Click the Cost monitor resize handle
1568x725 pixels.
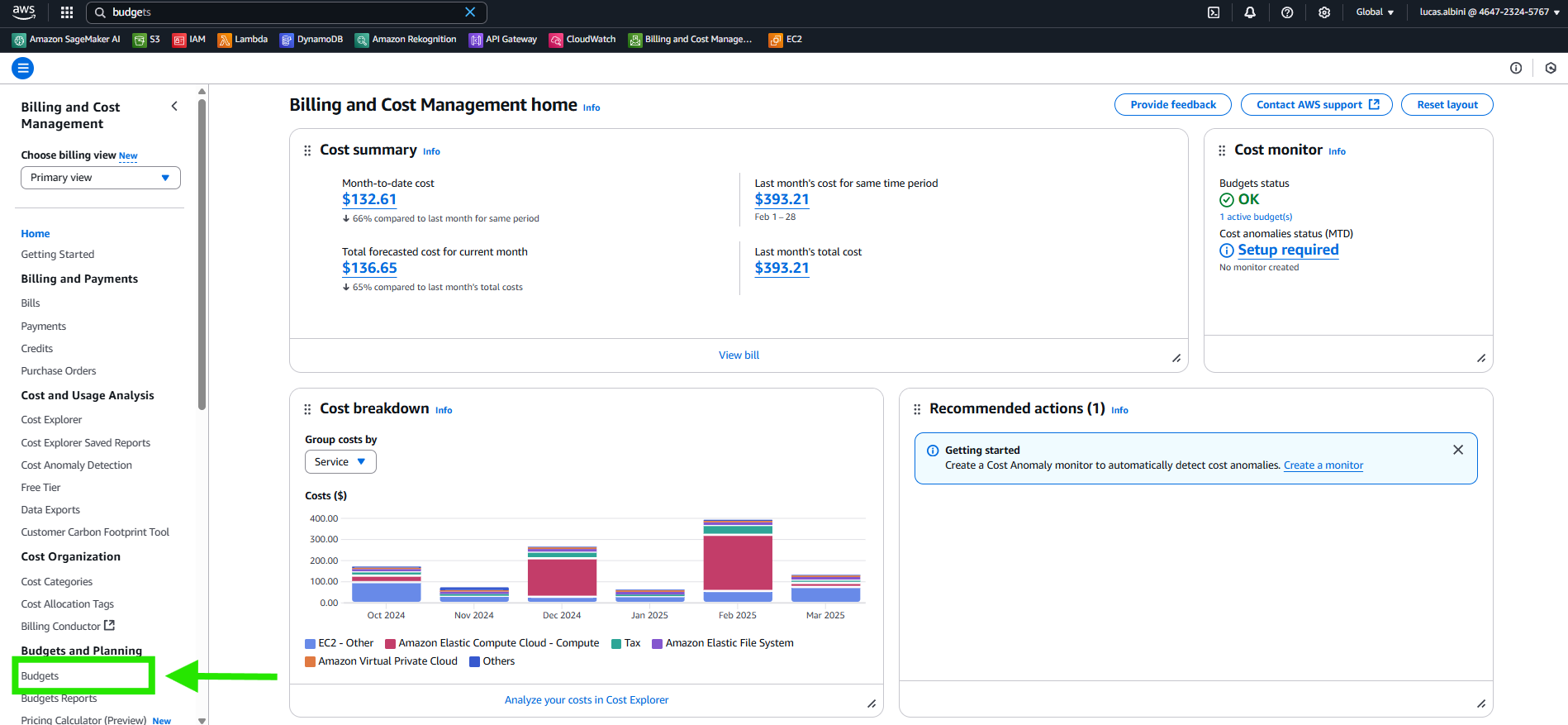(x=1481, y=358)
